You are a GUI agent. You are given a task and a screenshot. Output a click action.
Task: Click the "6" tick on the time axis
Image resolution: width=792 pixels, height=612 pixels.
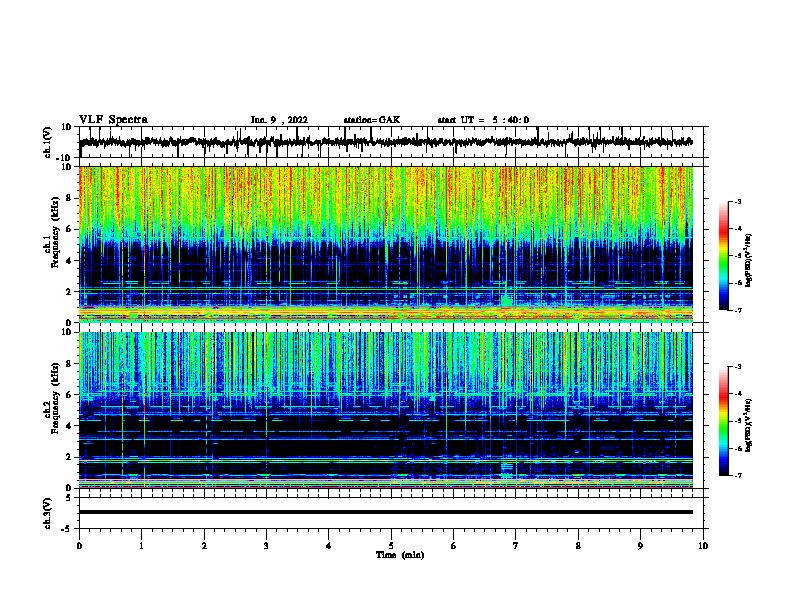coord(454,546)
